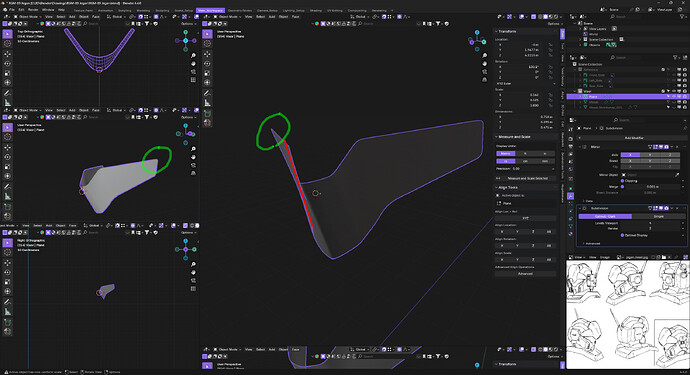The height and width of the screenshot is (375, 690).
Task: Toggle Active object checkbox in Align Tools
Action: tap(498, 195)
